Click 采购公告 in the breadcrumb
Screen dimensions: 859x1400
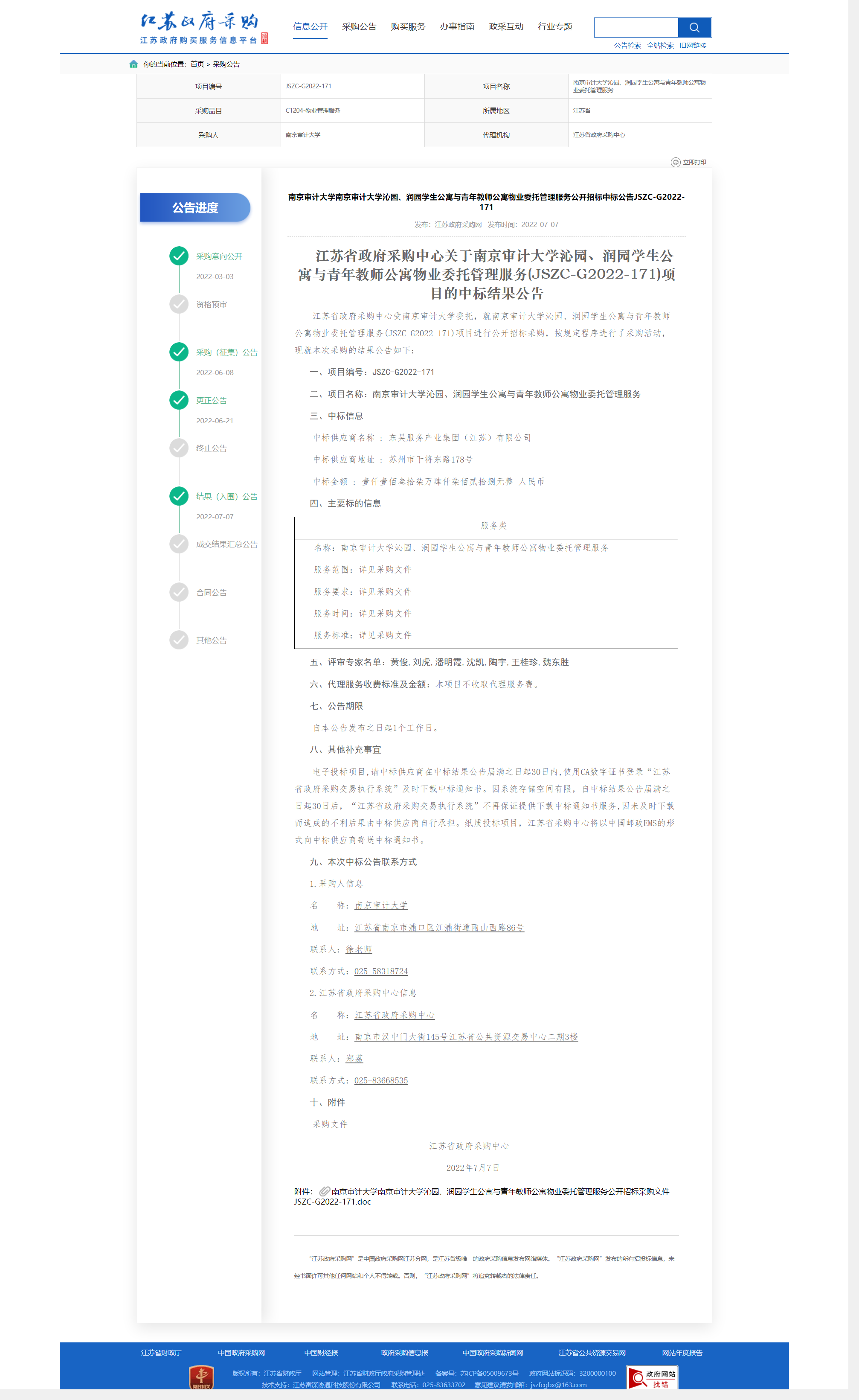pos(226,64)
